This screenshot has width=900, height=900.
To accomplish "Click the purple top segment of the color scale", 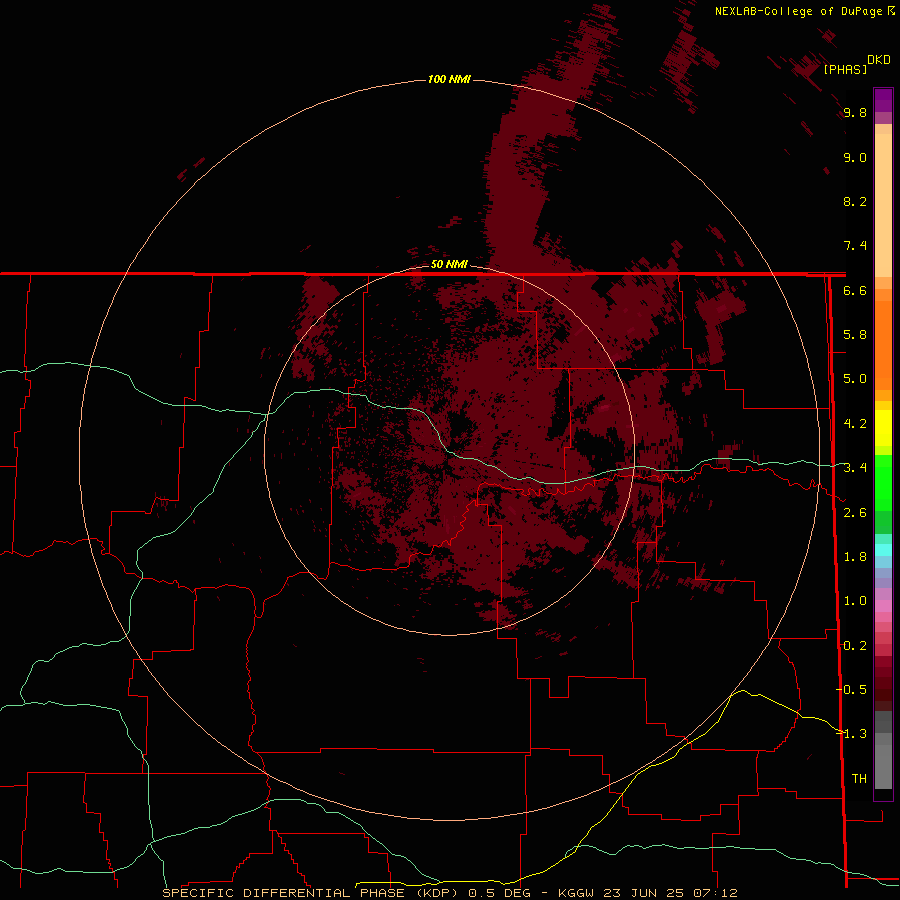I will [883, 100].
